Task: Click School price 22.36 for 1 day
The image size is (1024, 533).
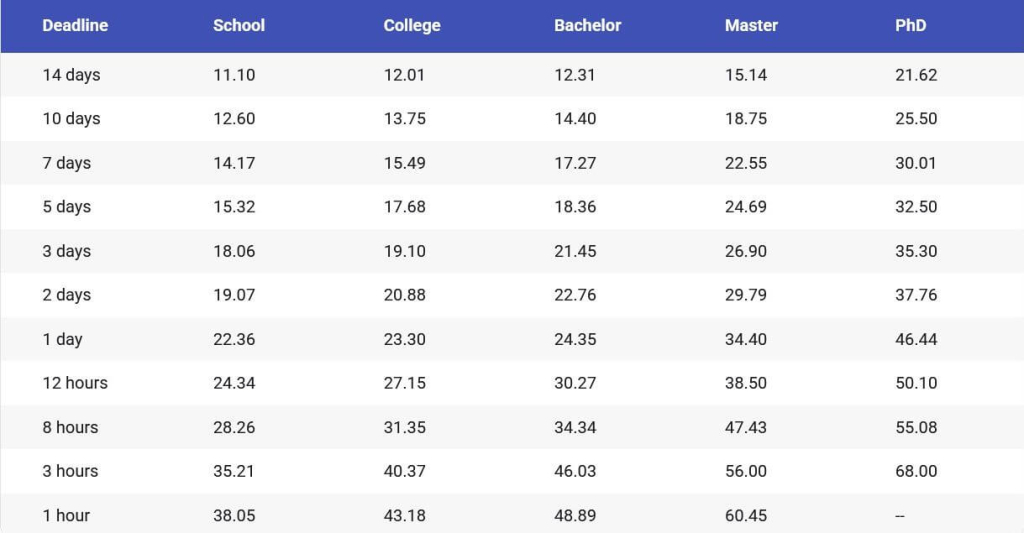Action: point(234,339)
